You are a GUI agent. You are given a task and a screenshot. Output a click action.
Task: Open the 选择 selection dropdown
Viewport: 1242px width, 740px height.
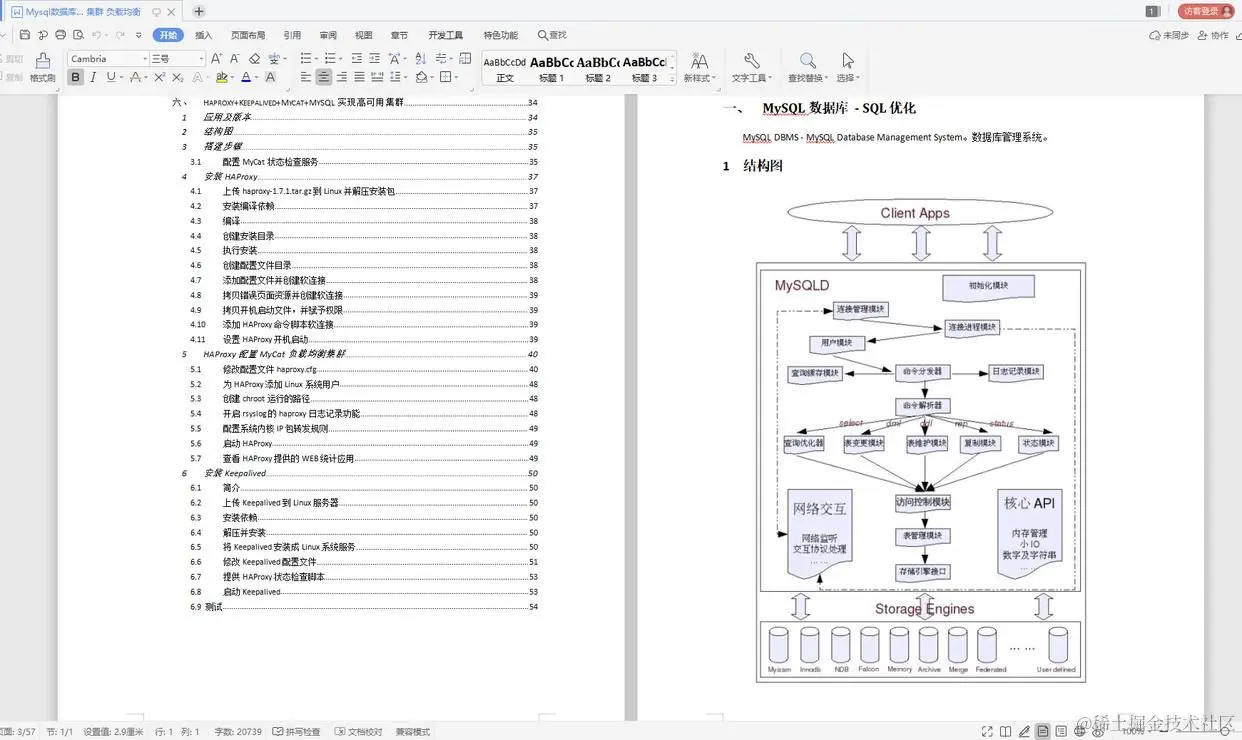848,68
